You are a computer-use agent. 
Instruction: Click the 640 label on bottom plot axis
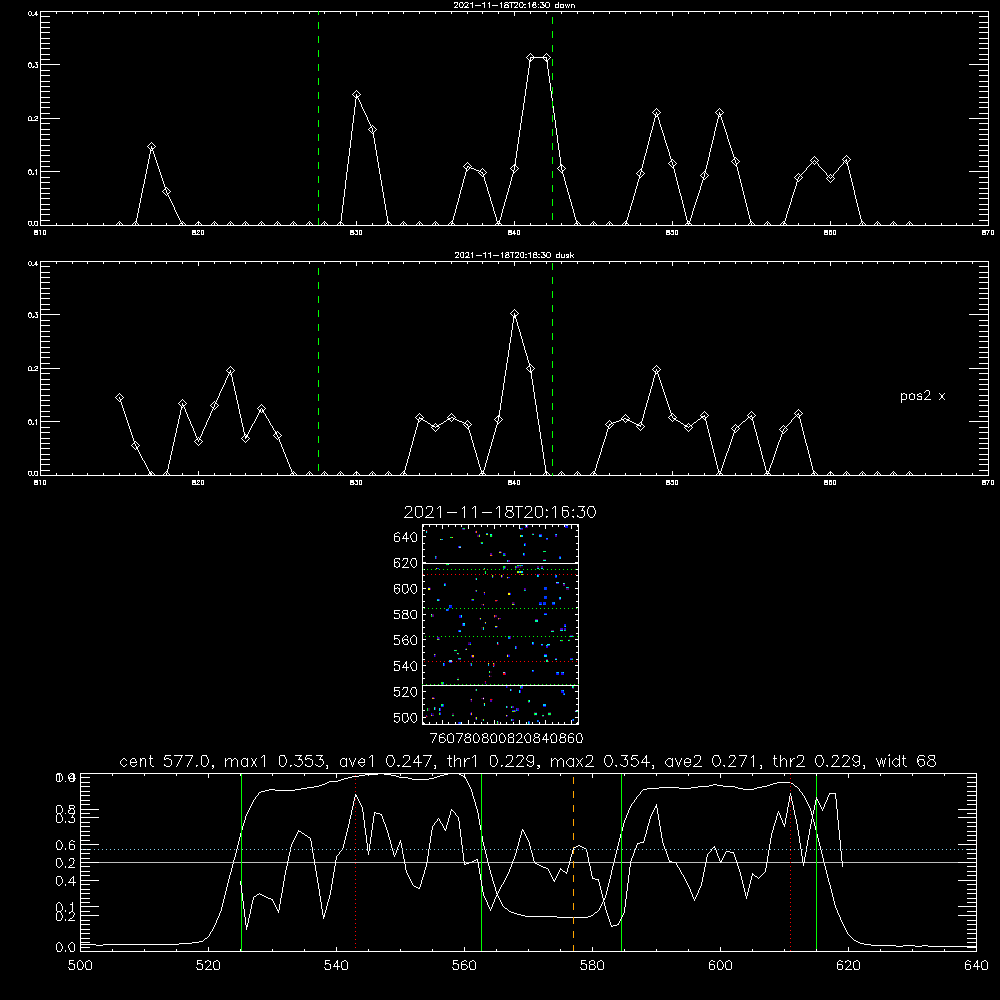pos(976,966)
